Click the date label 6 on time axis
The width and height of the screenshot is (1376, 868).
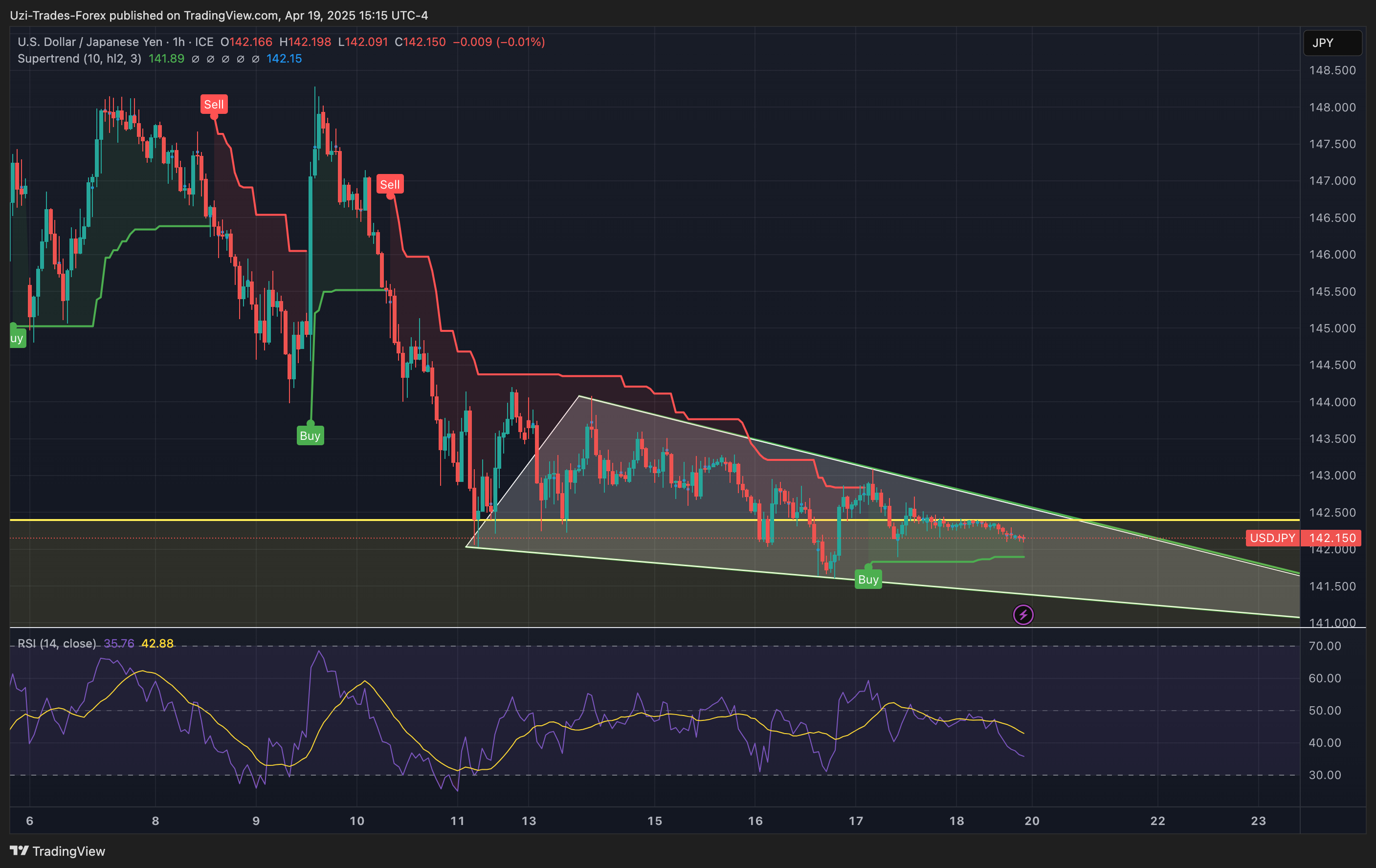[30, 821]
